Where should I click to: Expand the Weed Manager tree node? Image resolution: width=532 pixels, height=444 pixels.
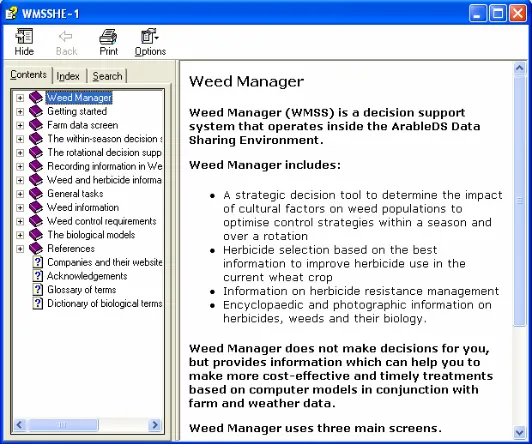pos(20,98)
